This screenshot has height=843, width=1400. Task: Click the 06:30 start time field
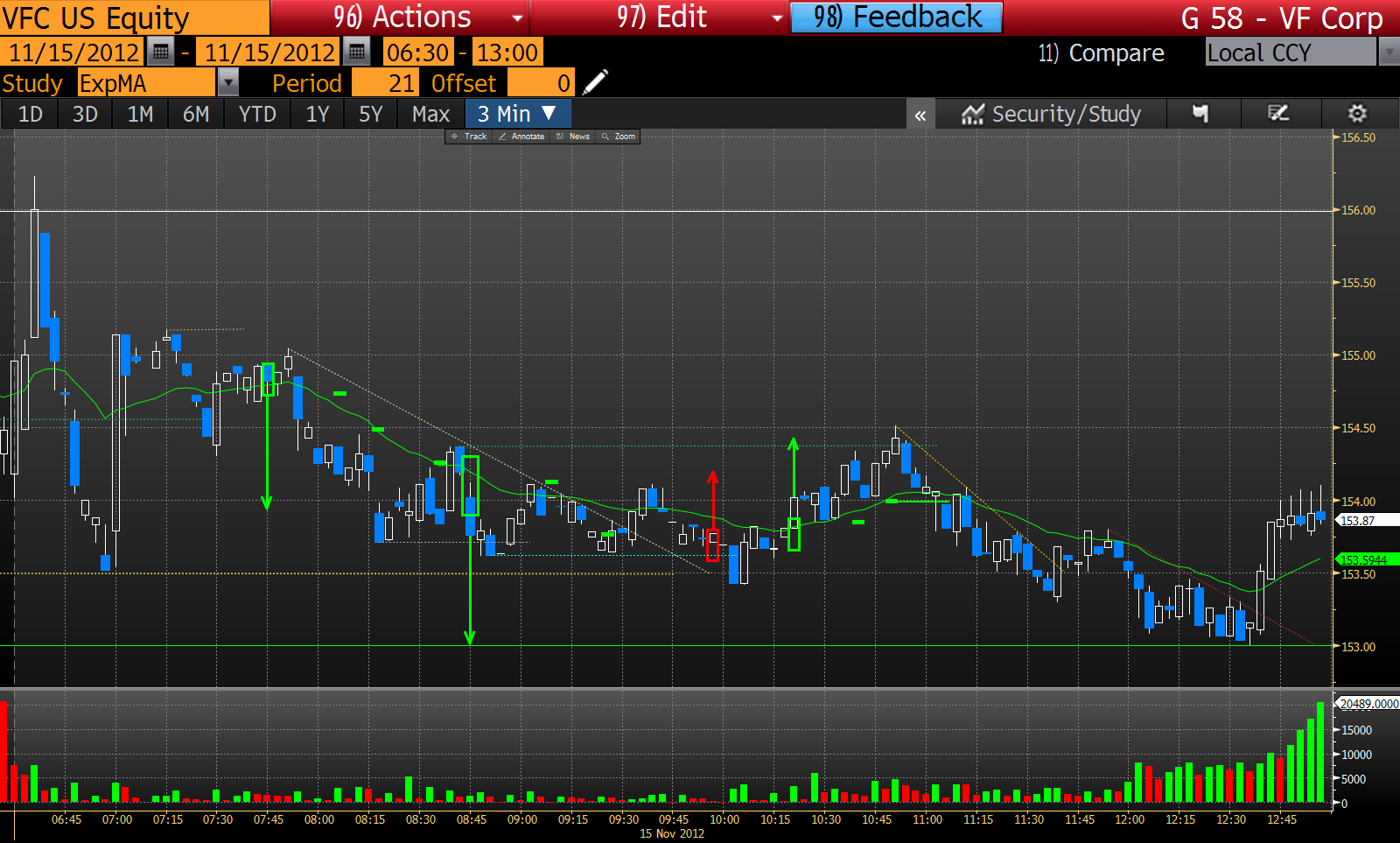coord(418,53)
